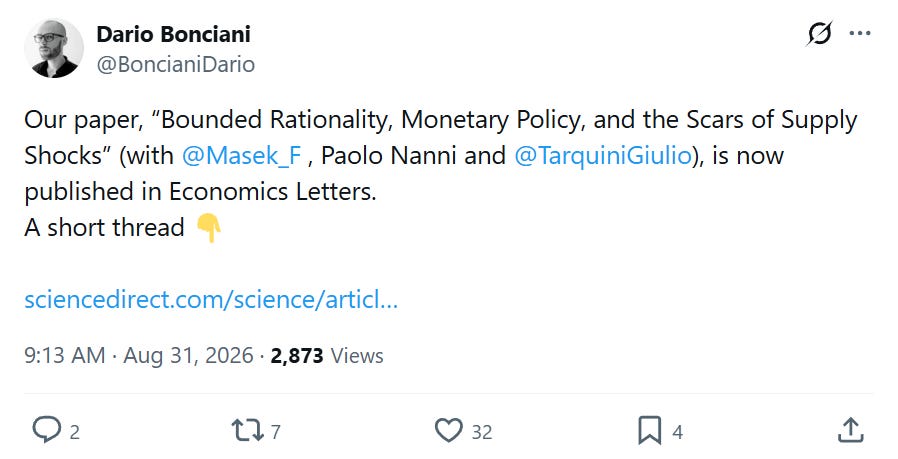This screenshot has height=459, width=898.
Task: Select the like count number 32
Action: (x=482, y=432)
